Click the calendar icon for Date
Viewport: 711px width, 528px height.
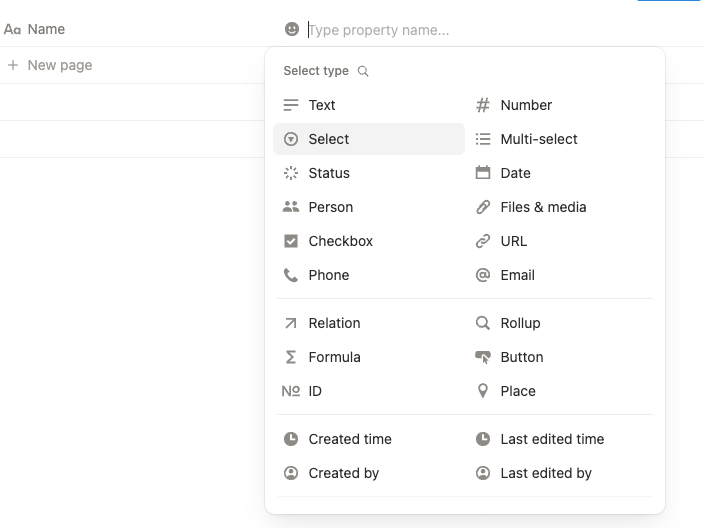coord(483,173)
